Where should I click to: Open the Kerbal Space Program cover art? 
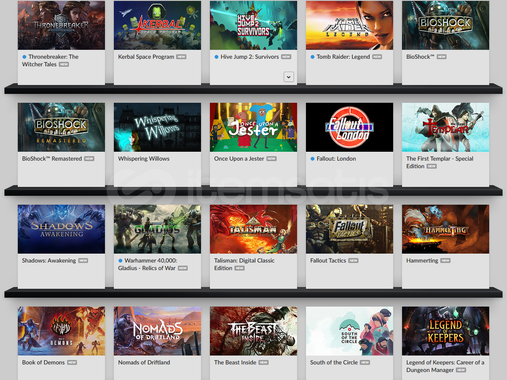[x=157, y=25]
